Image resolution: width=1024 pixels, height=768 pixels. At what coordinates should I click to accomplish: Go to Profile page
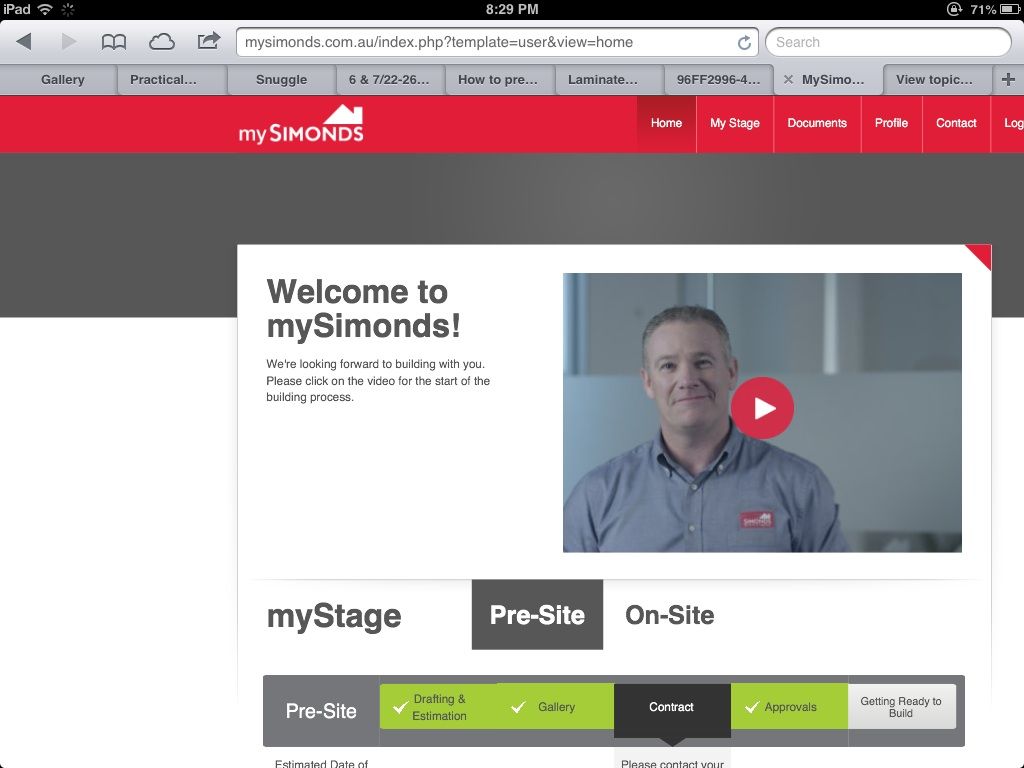[891, 123]
